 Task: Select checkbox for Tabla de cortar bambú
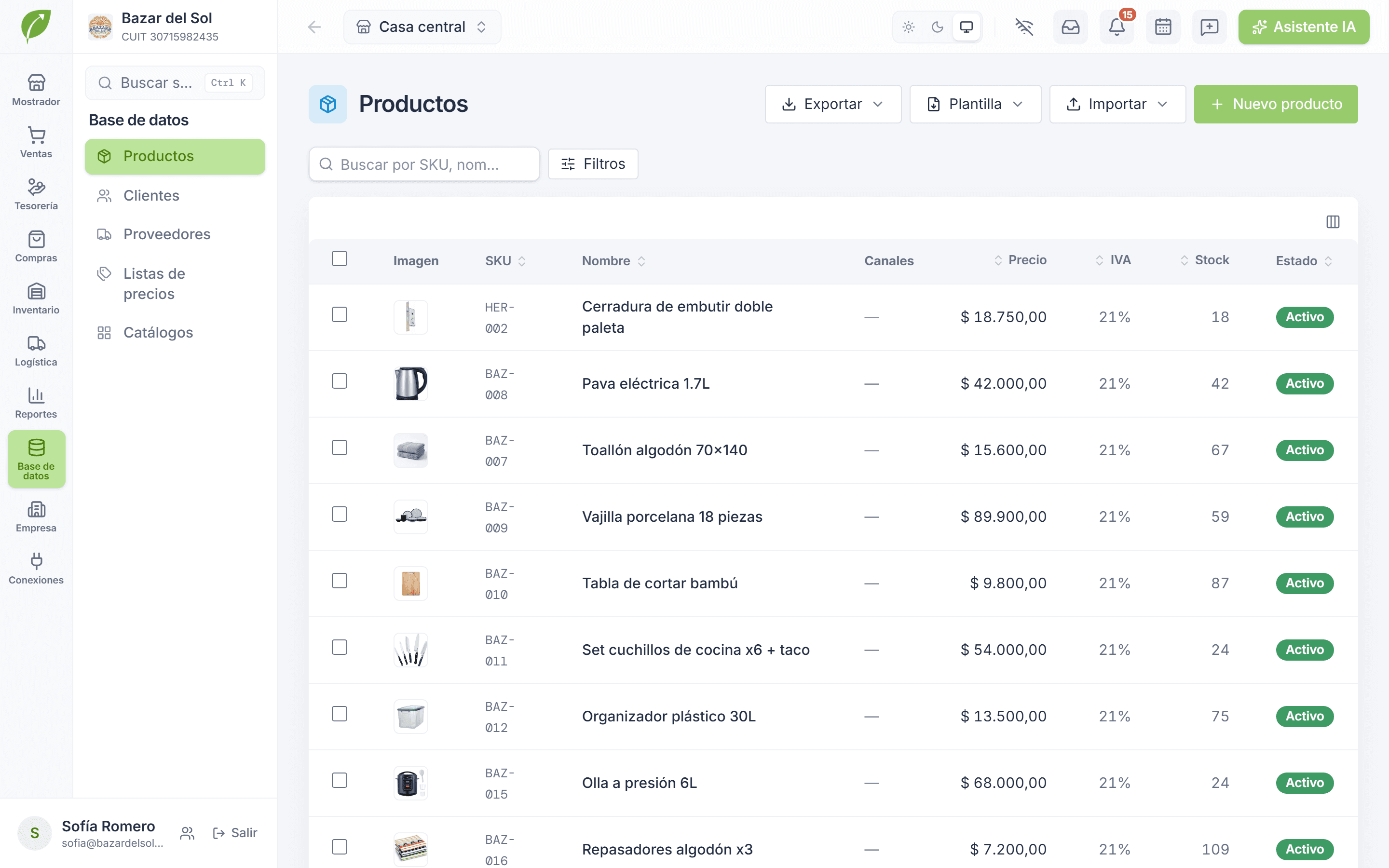339,581
